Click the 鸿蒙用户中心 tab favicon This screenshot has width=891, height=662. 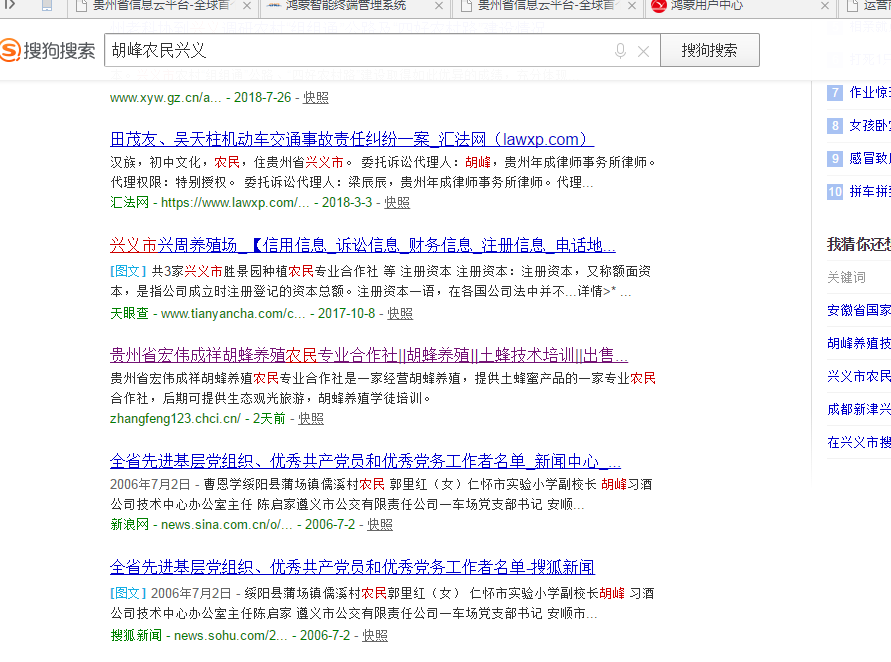pos(658,6)
